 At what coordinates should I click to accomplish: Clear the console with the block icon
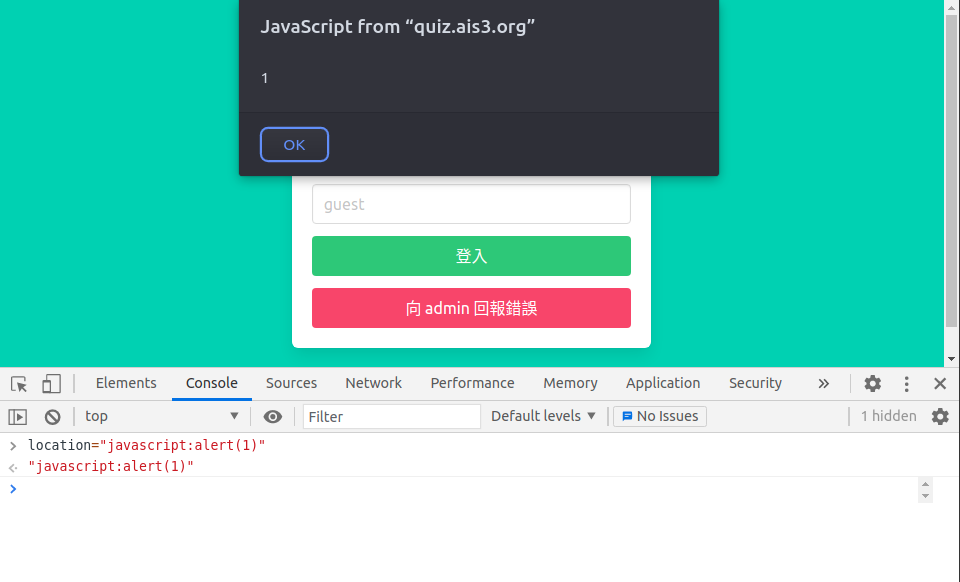click(52, 417)
